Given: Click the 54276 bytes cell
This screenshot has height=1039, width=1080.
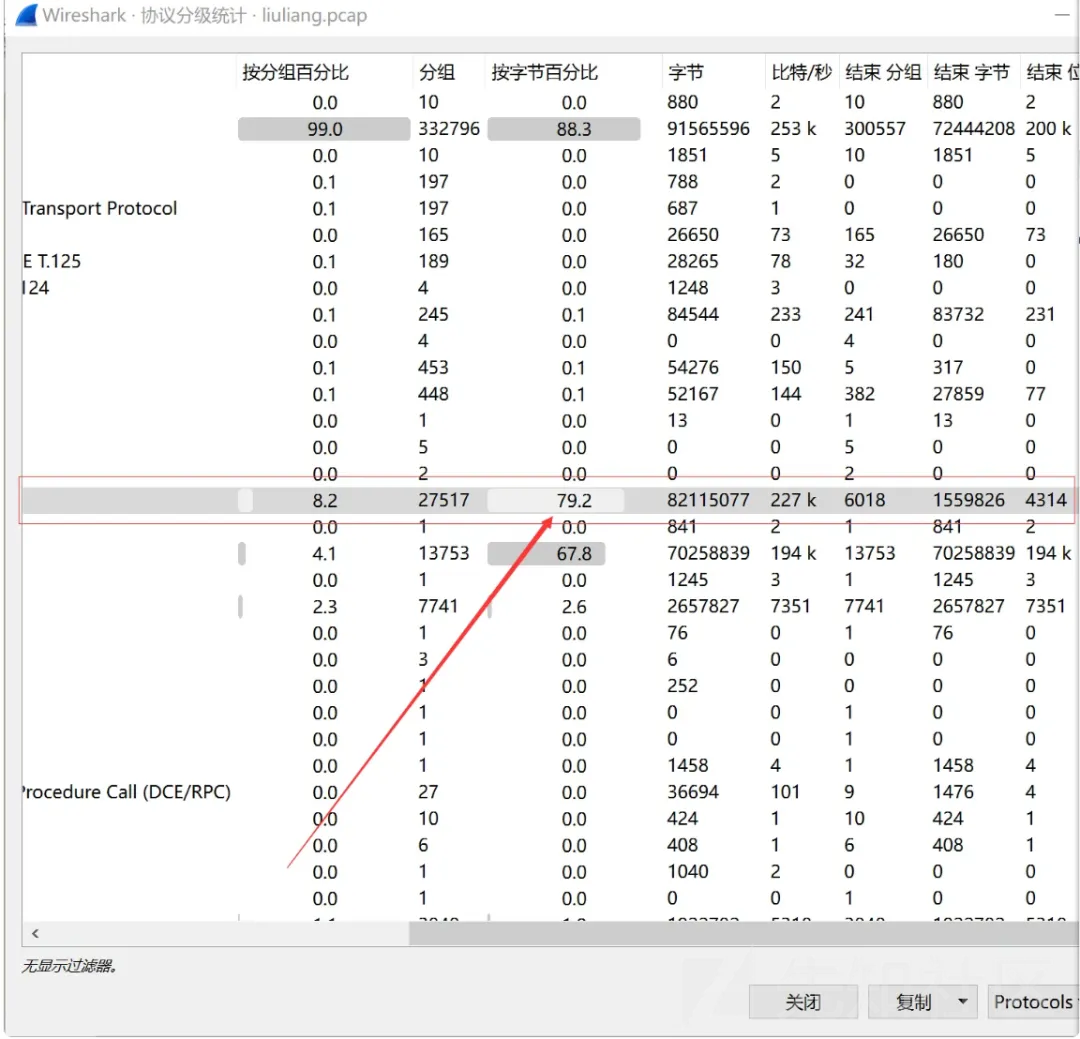Looking at the screenshot, I should [693, 368].
